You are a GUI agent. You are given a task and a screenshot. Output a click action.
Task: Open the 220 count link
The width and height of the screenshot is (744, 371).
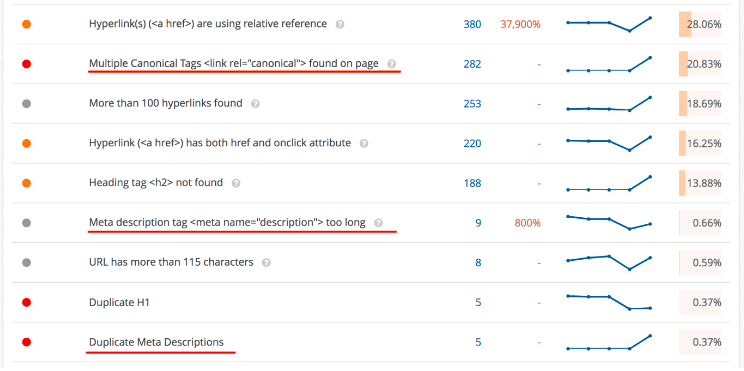pos(472,143)
